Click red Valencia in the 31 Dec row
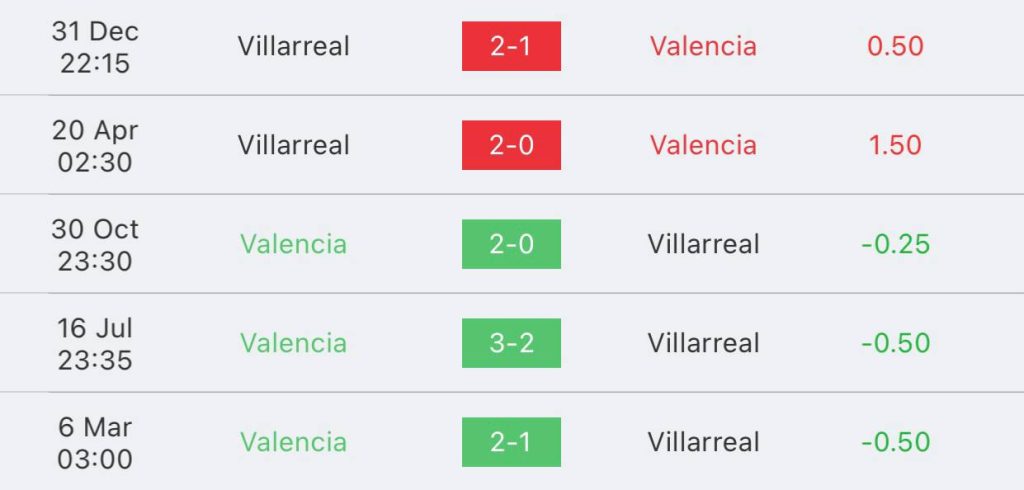This screenshot has height=490, width=1024. click(x=703, y=46)
